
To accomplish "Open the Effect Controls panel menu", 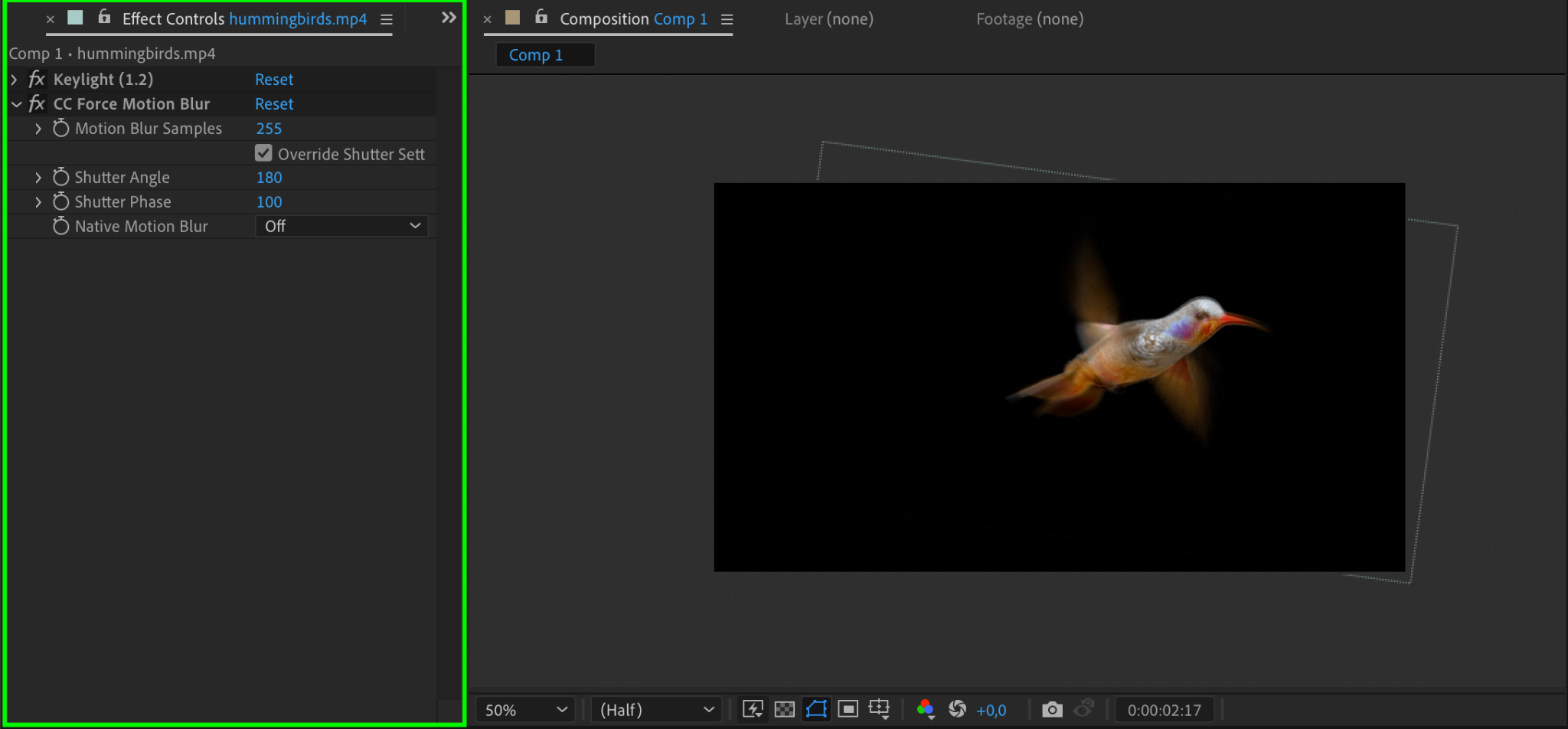I will click(387, 20).
